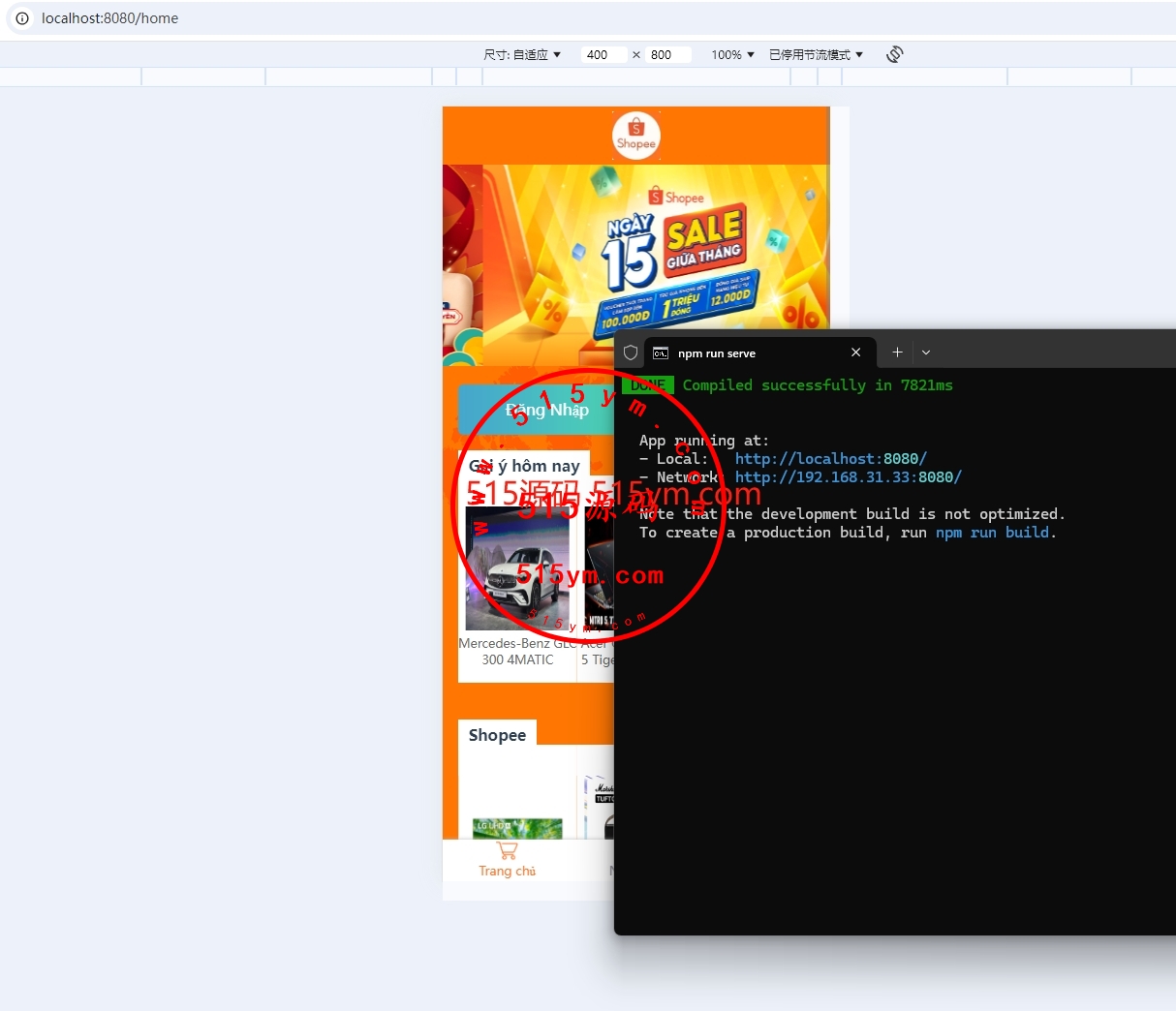Viewport: 1176px width, 1011px height.
Task: Click the site information icon in address bar
Action: (x=22, y=18)
